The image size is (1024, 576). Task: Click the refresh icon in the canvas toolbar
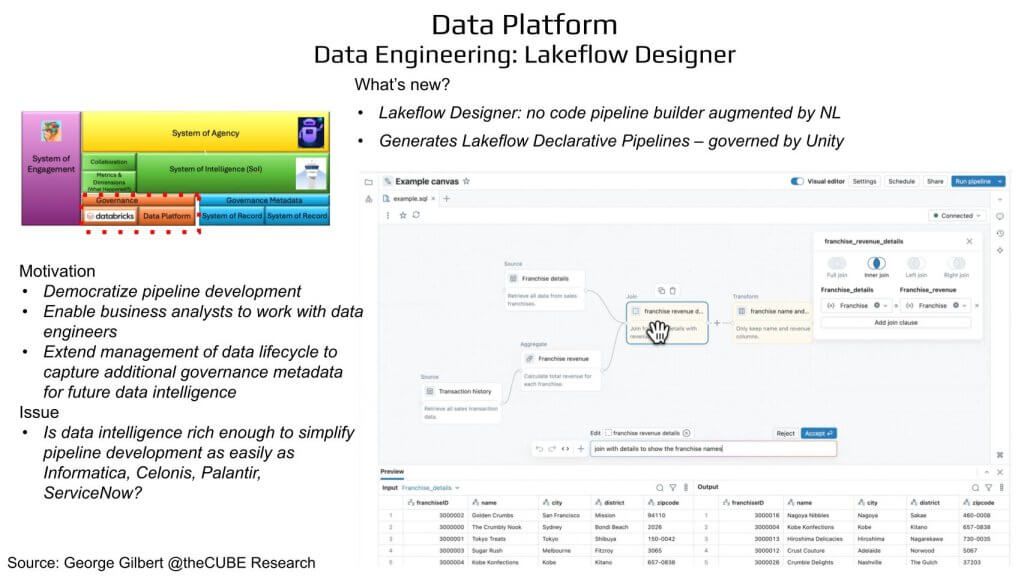[x=416, y=215]
